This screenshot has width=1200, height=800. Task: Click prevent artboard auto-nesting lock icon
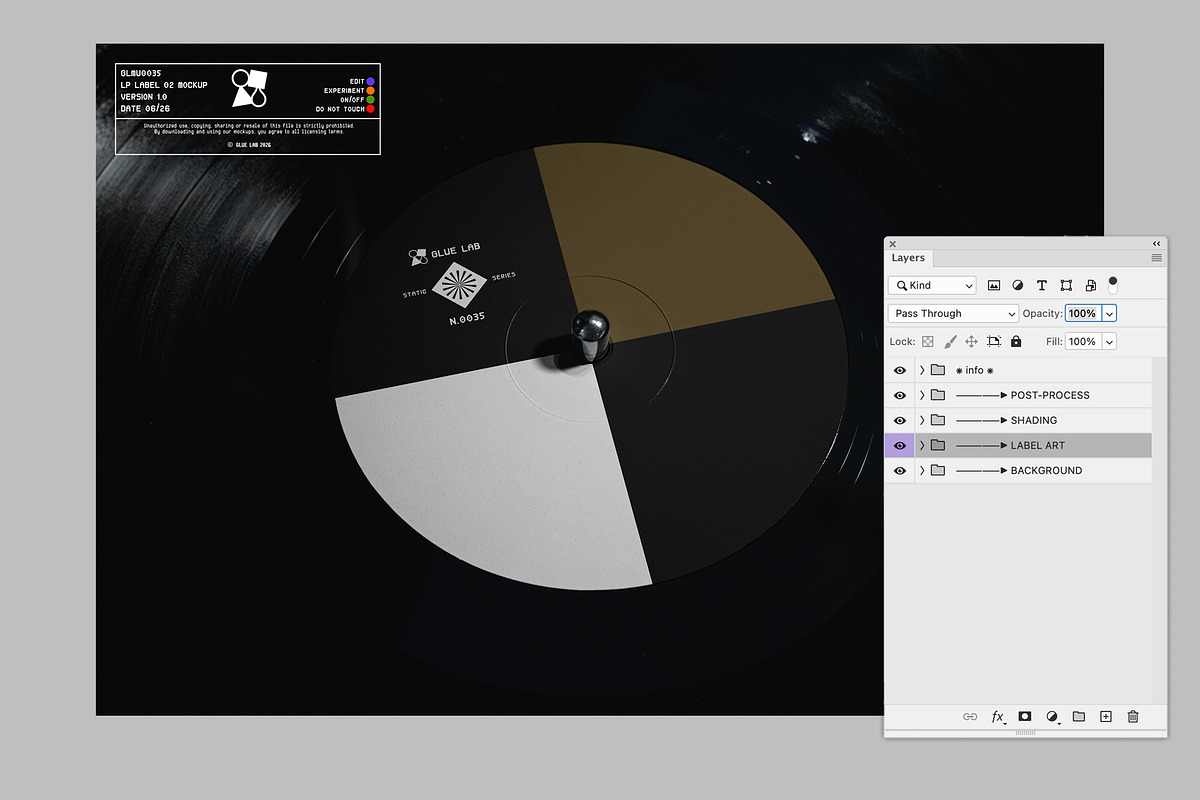click(x=994, y=341)
